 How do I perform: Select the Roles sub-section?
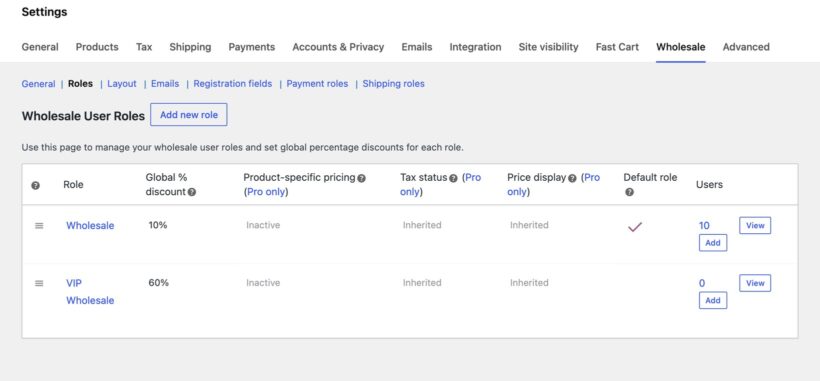(x=81, y=84)
